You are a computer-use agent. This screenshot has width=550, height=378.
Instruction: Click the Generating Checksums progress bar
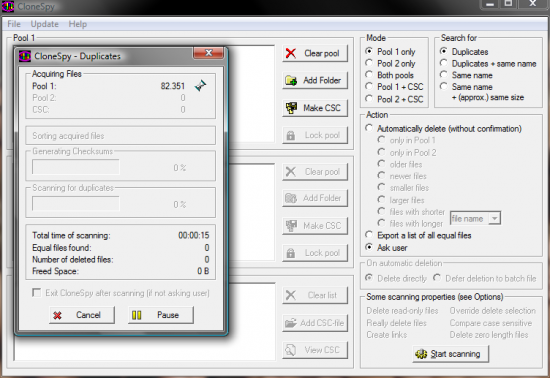(76, 167)
